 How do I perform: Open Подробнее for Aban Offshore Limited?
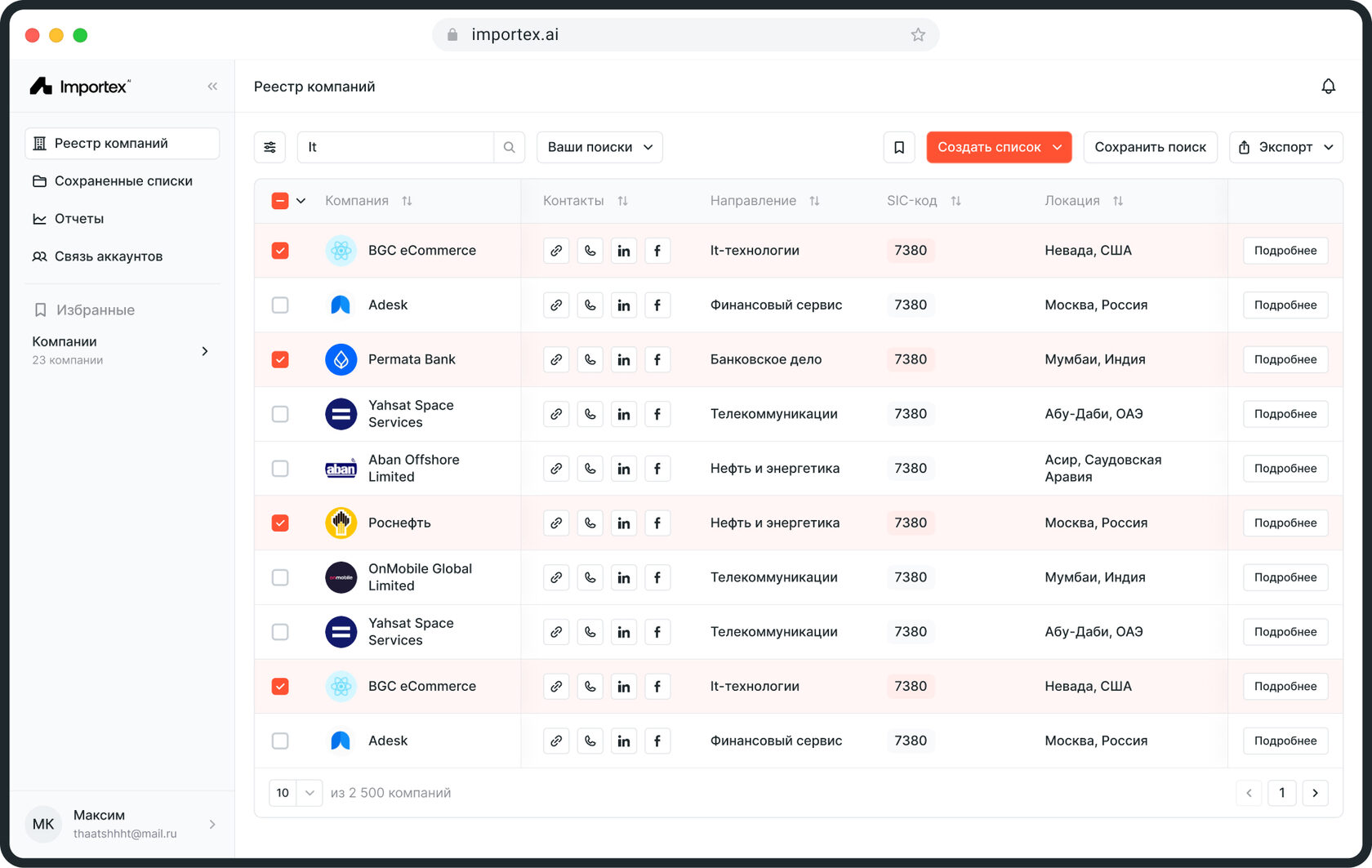tap(1285, 469)
